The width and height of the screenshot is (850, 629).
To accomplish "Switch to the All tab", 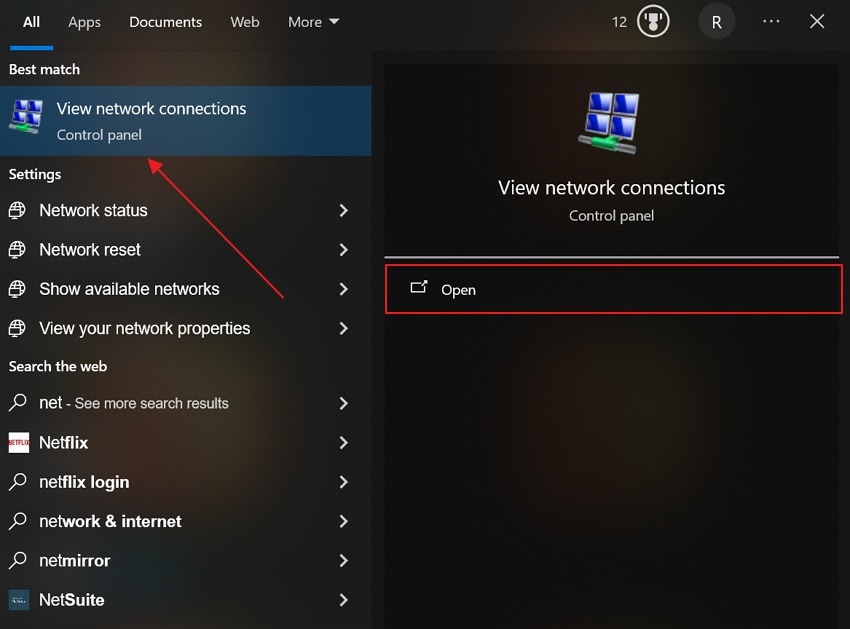I will click(x=31, y=22).
